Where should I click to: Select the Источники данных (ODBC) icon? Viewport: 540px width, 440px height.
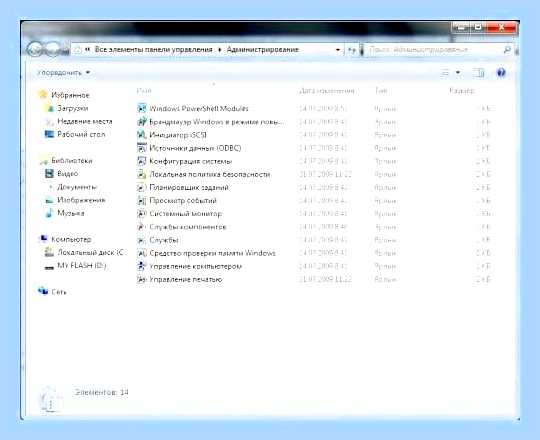click(x=142, y=148)
